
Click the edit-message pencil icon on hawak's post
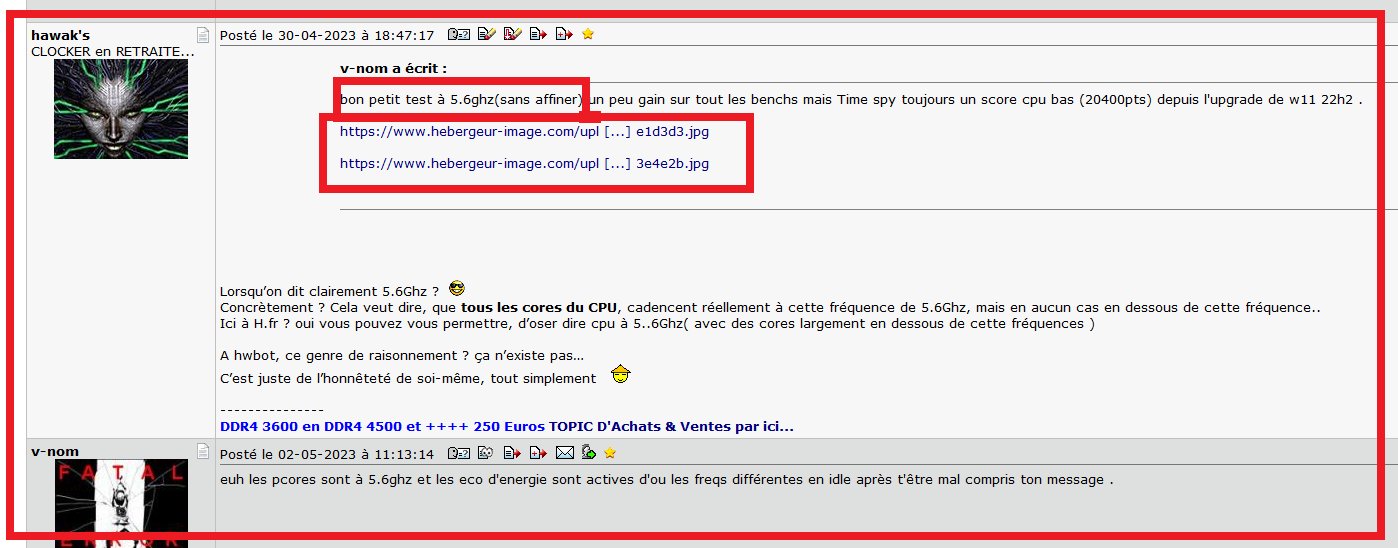point(487,34)
